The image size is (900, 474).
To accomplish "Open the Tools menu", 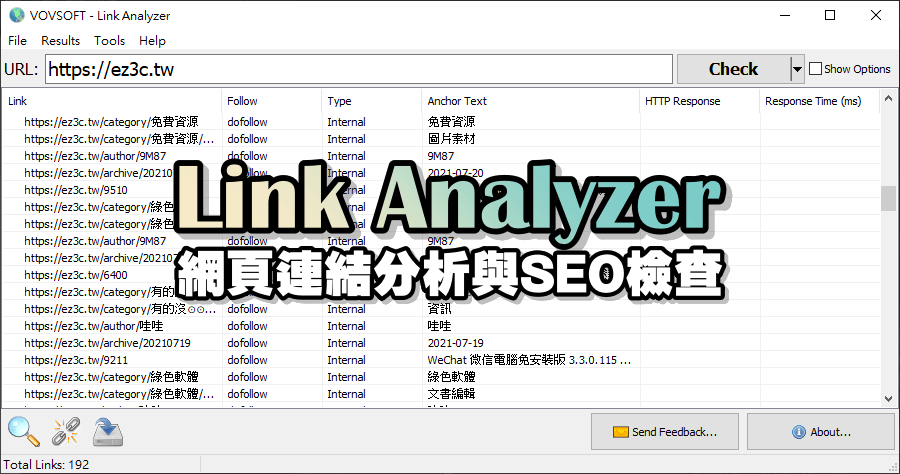I will (109, 41).
